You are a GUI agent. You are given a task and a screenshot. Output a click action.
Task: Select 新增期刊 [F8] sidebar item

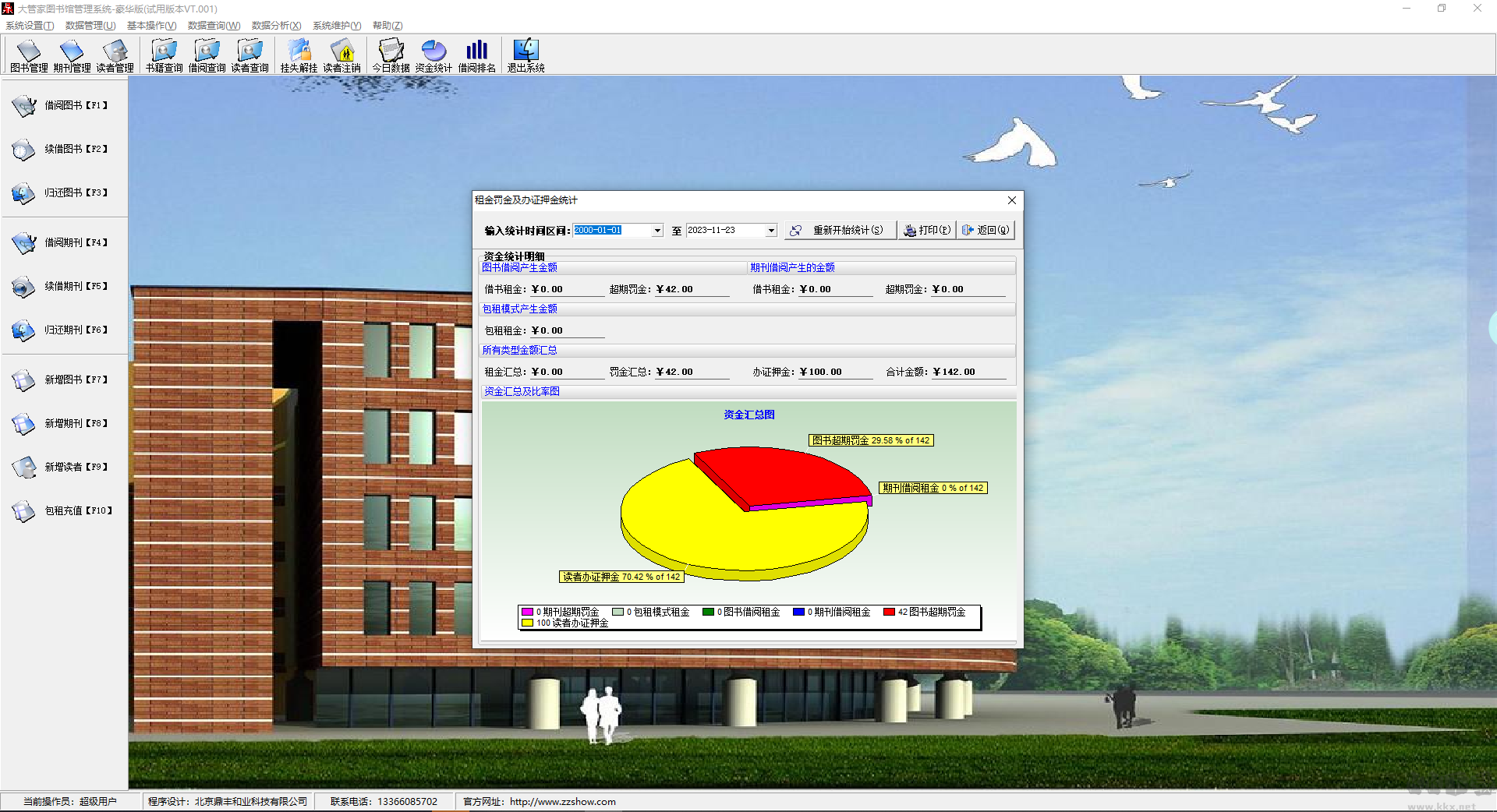click(60, 423)
